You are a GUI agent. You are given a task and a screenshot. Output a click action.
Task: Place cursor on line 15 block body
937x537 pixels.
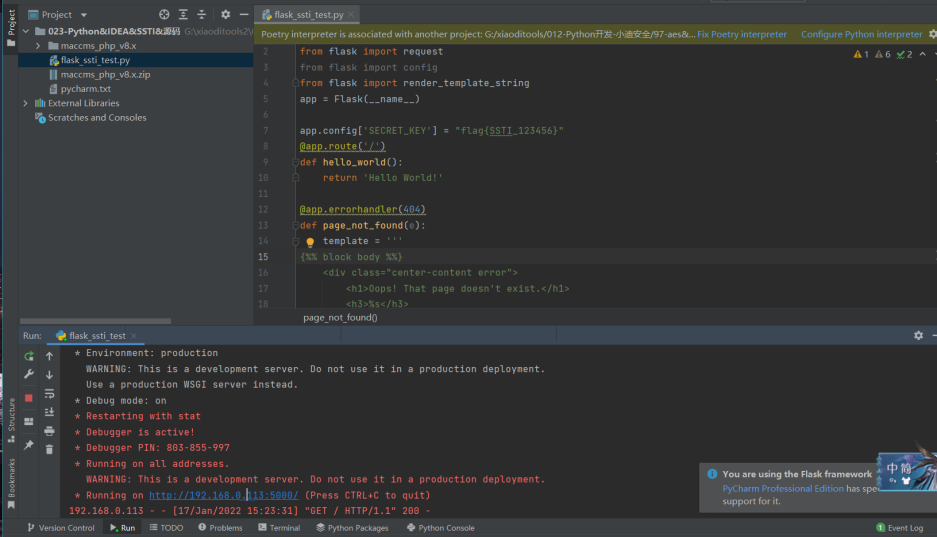point(351,257)
